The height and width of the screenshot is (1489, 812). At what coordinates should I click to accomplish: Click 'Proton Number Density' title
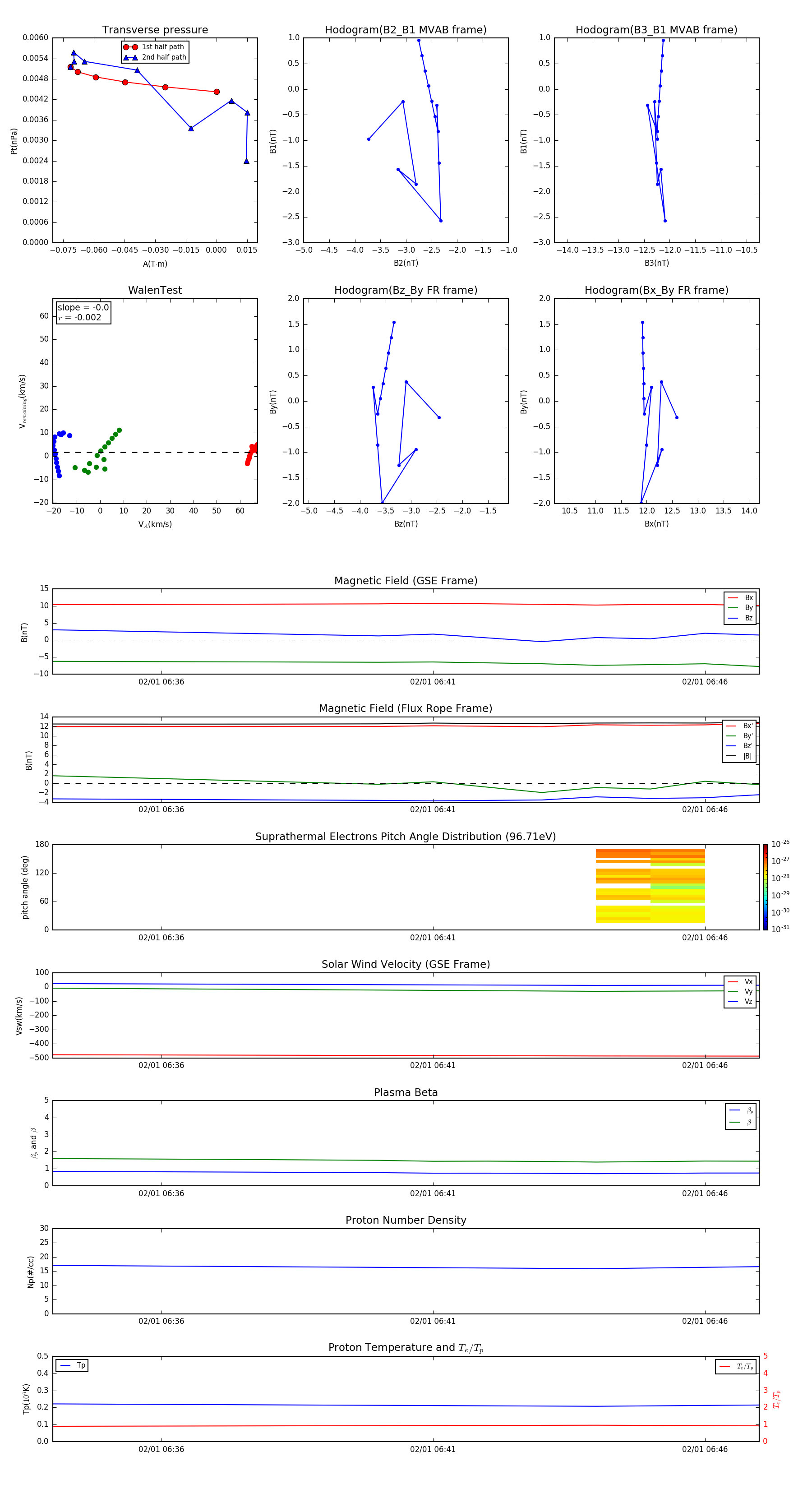406,1220
